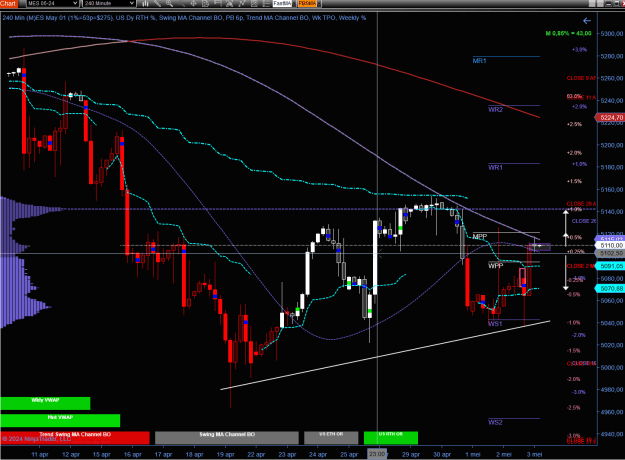Image resolution: width=625 pixels, height=460 pixels.
Task: Click the WS2 pivot label
Action: pyautogui.click(x=495, y=423)
